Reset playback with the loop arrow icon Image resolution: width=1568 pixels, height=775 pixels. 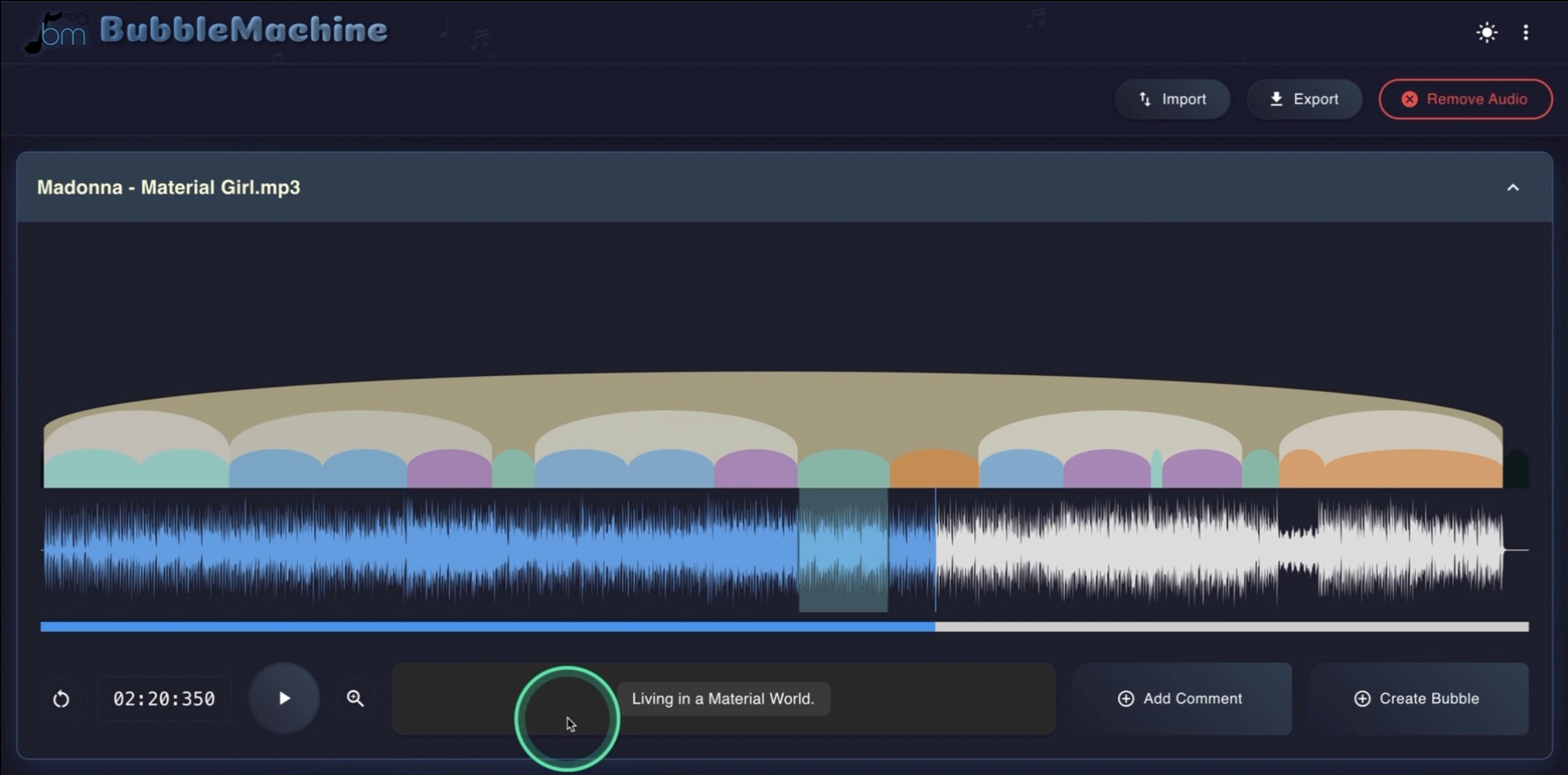click(x=61, y=699)
